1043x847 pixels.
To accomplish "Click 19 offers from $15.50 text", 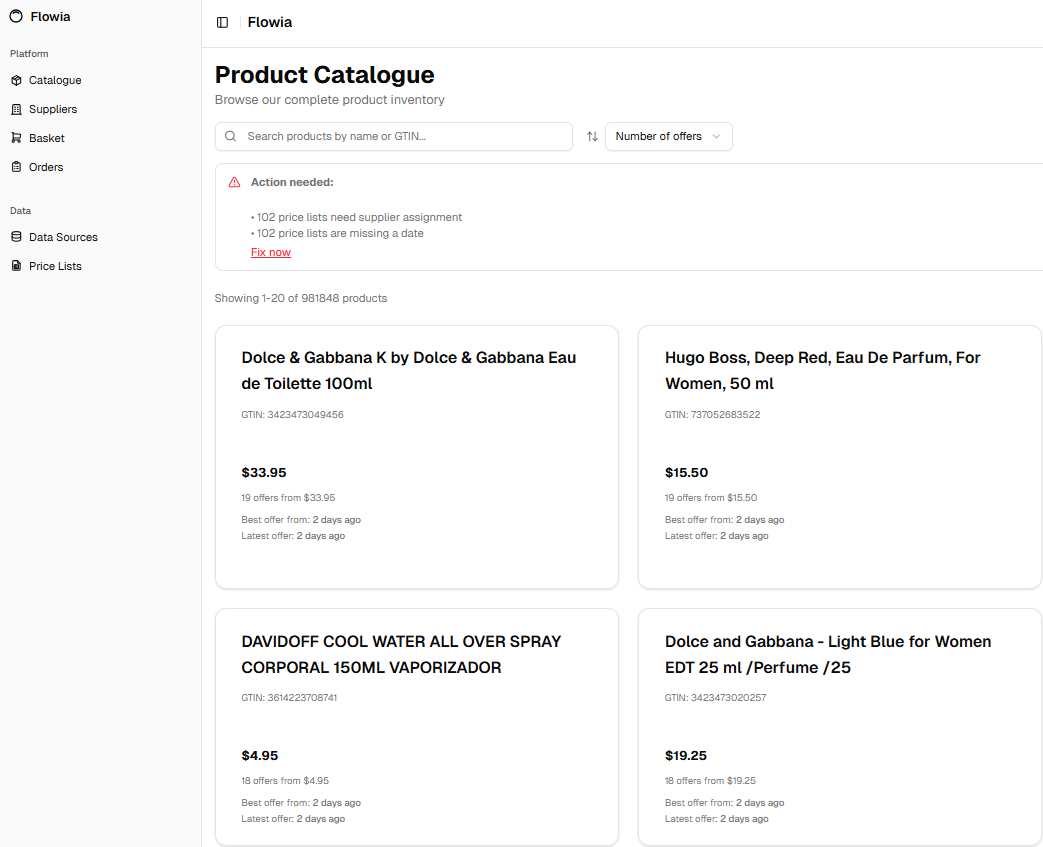I will (711, 498).
